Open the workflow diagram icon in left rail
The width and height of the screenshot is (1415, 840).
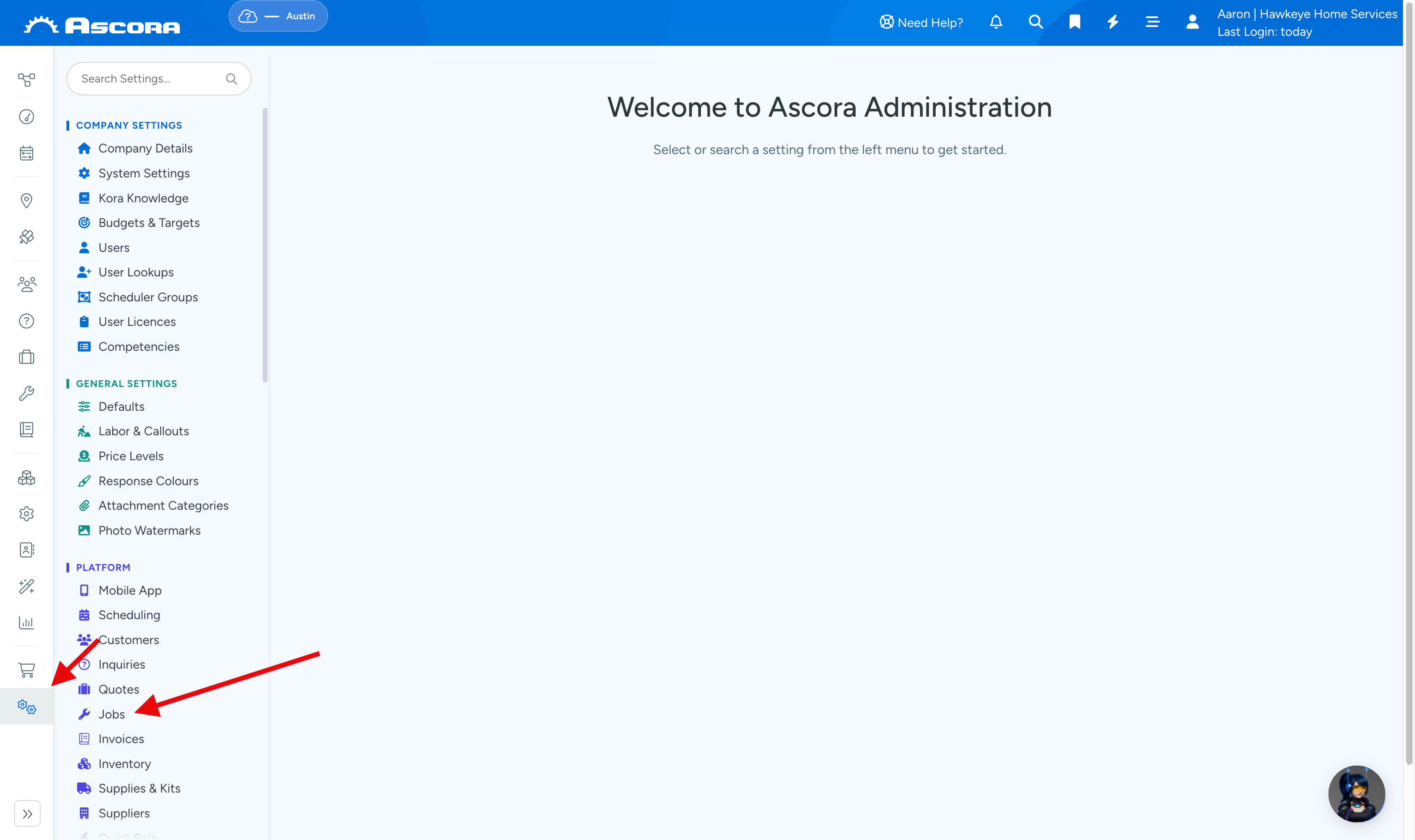pos(27,80)
